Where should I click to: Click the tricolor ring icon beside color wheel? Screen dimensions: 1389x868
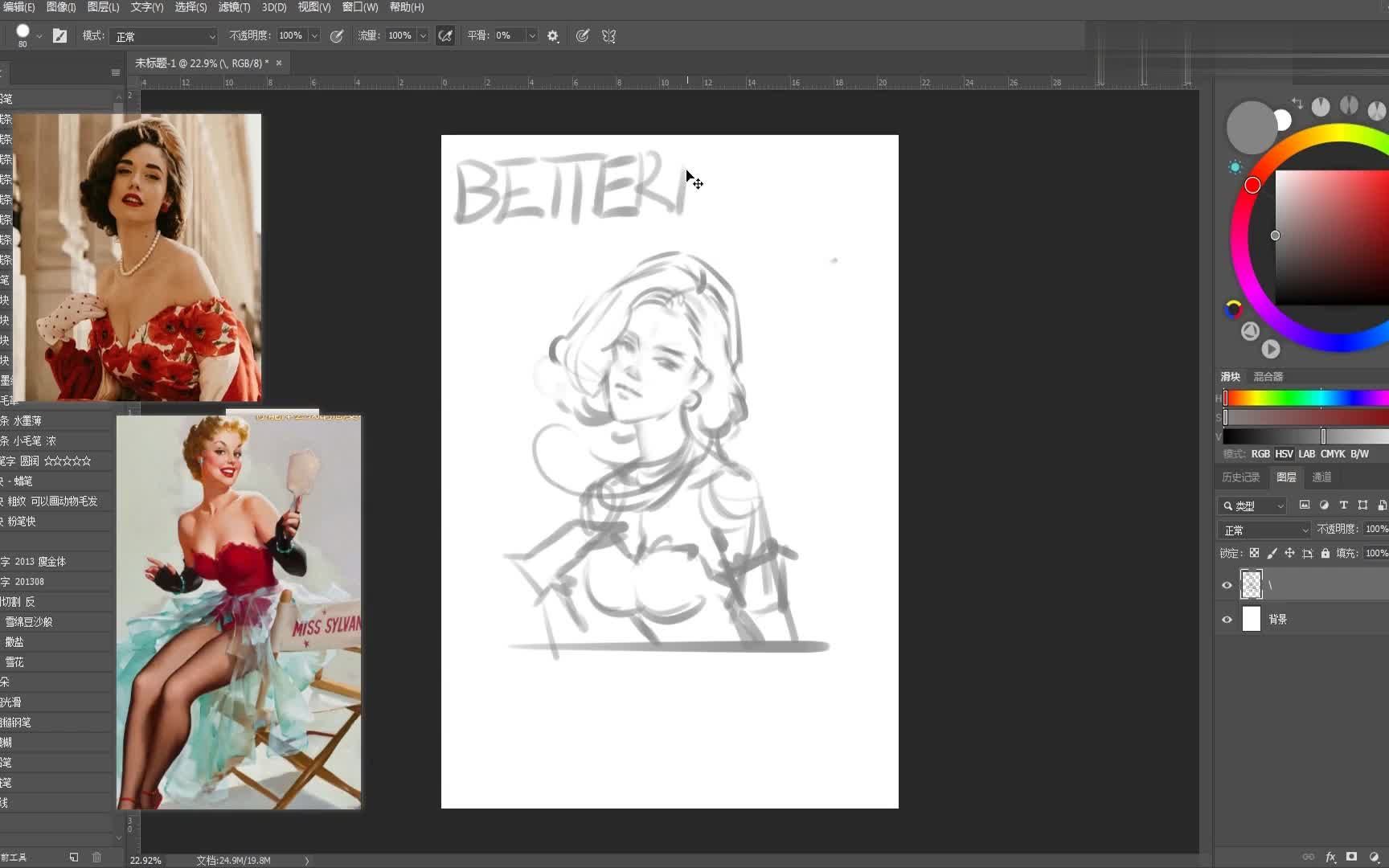coord(1234,309)
